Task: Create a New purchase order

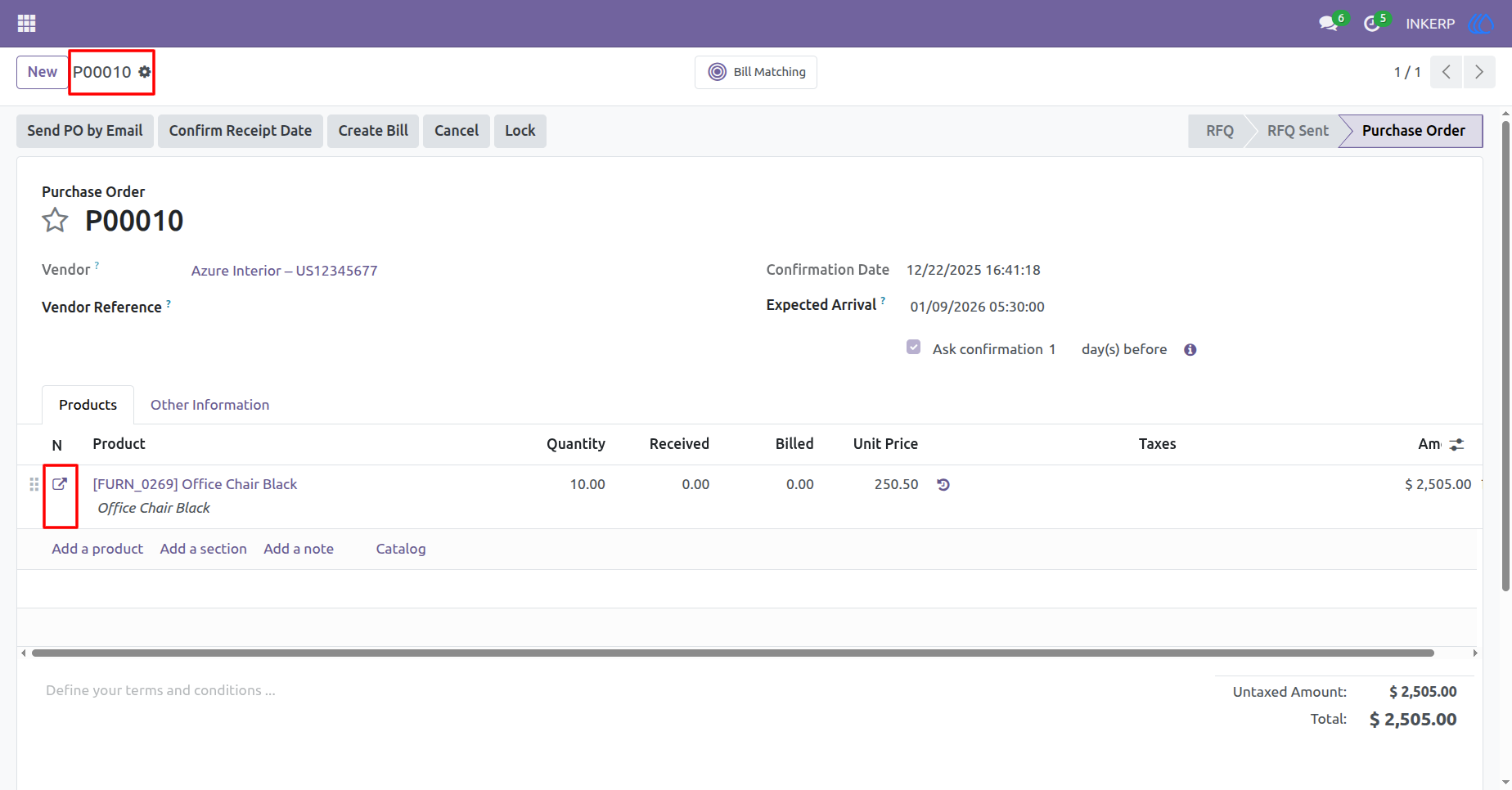Action: [x=43, y=72]
